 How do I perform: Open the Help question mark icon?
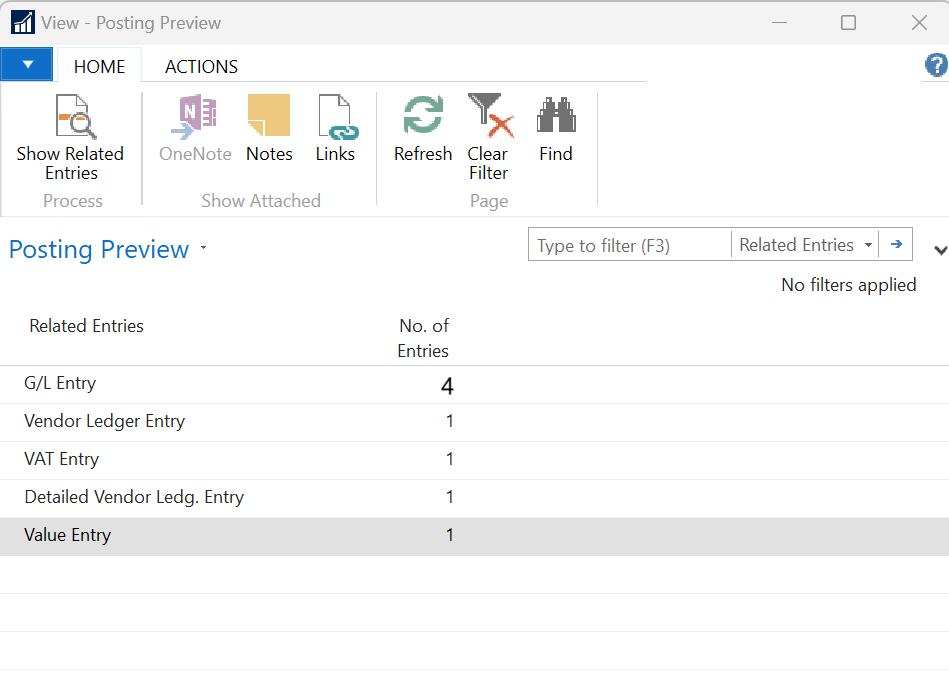pos(936,66)
